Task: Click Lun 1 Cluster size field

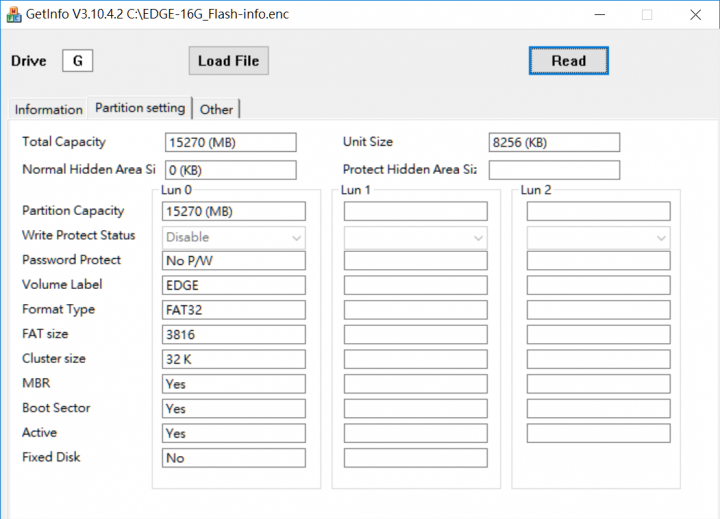Action: 416,359
